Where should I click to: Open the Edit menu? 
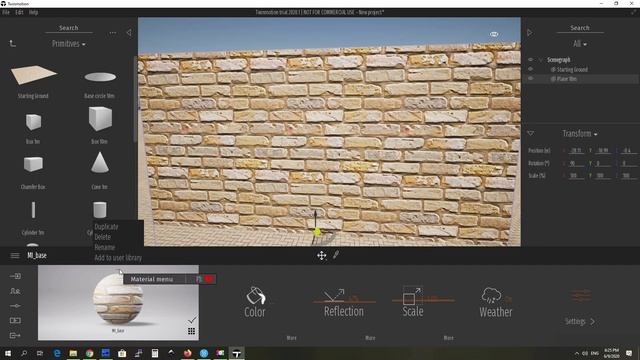click(x=19, y=12)
